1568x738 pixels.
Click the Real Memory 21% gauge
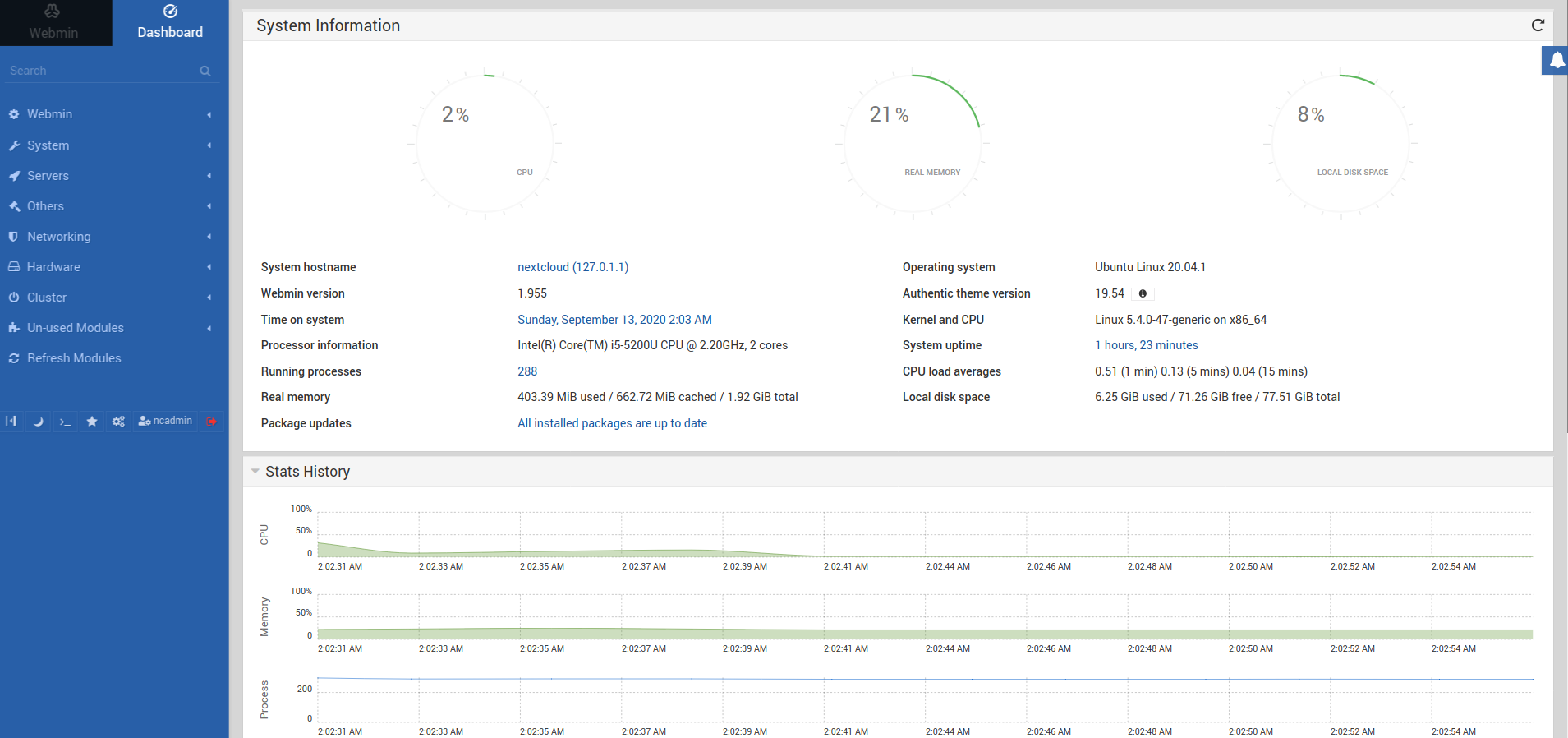(x=913, y=144)
